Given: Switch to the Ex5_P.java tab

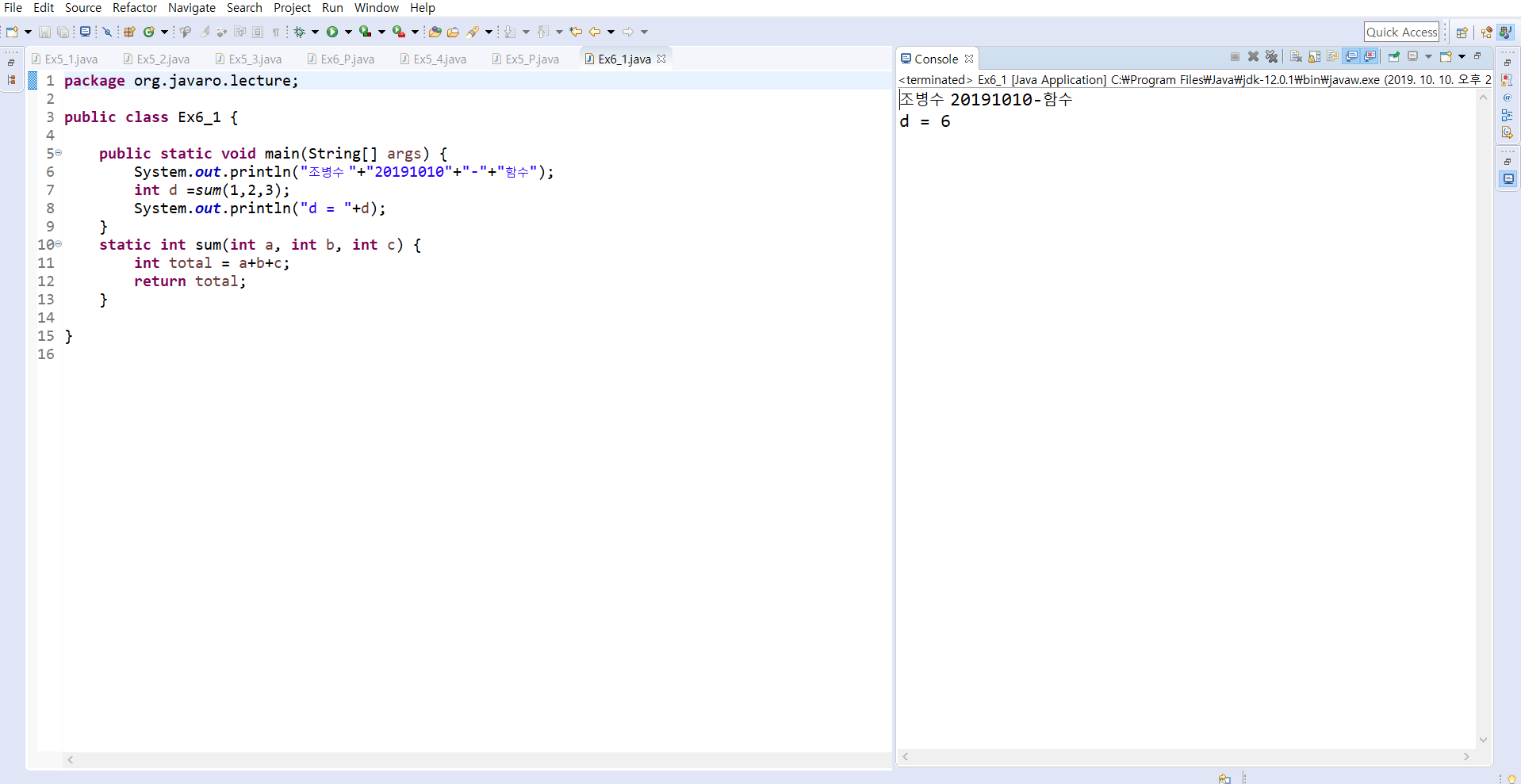Looking at the screenshot, I should (525, 59).
